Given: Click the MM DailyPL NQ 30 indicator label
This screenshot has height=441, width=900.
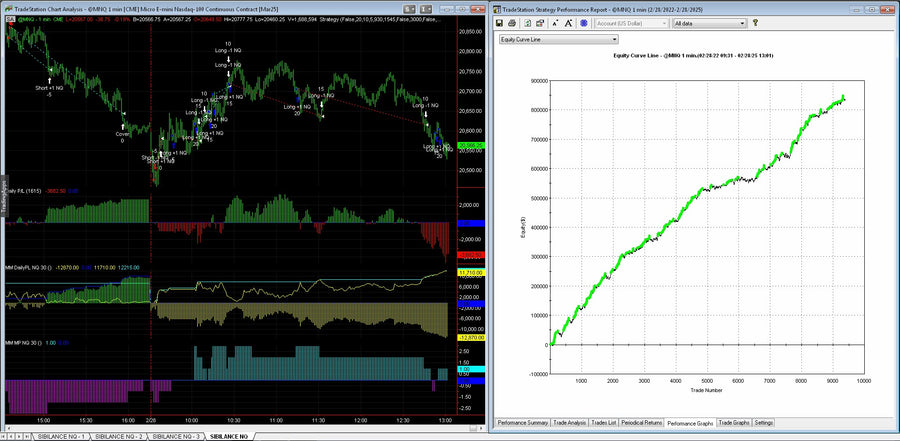Looking at the screenshot, I should [29, 268].
